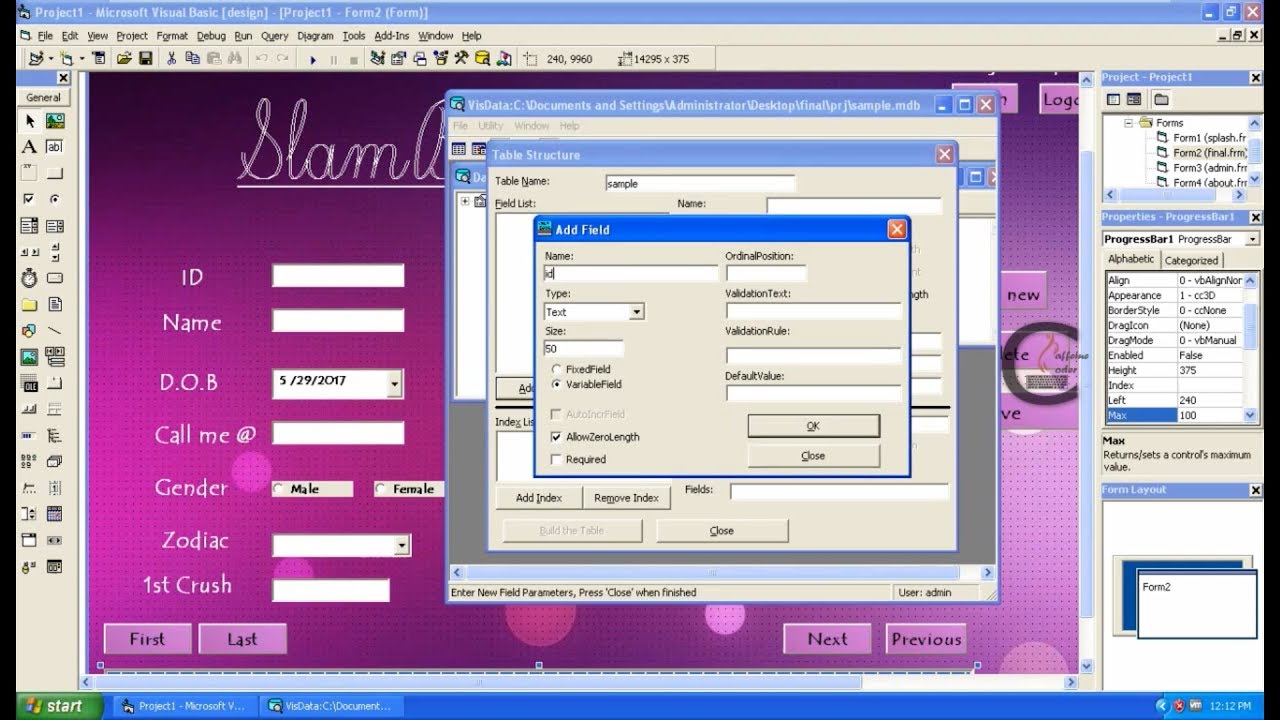
Task: Select the FileListBox control tool
Action: point(54,304)
